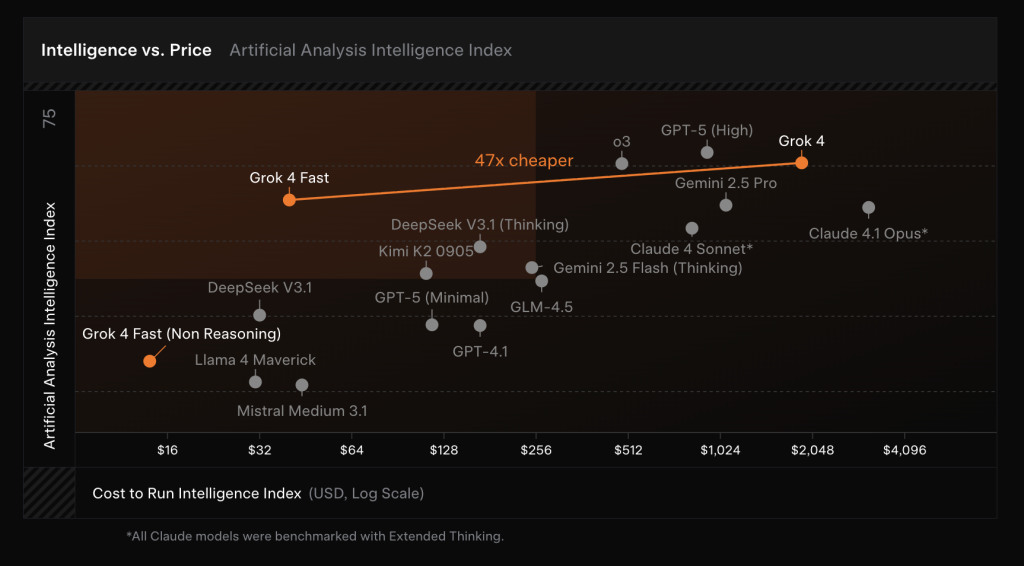The height and width of the screenshot is (566, 1024).
Task: Select the Claude 4.1 Opus data point
Action: pos(868,208)
